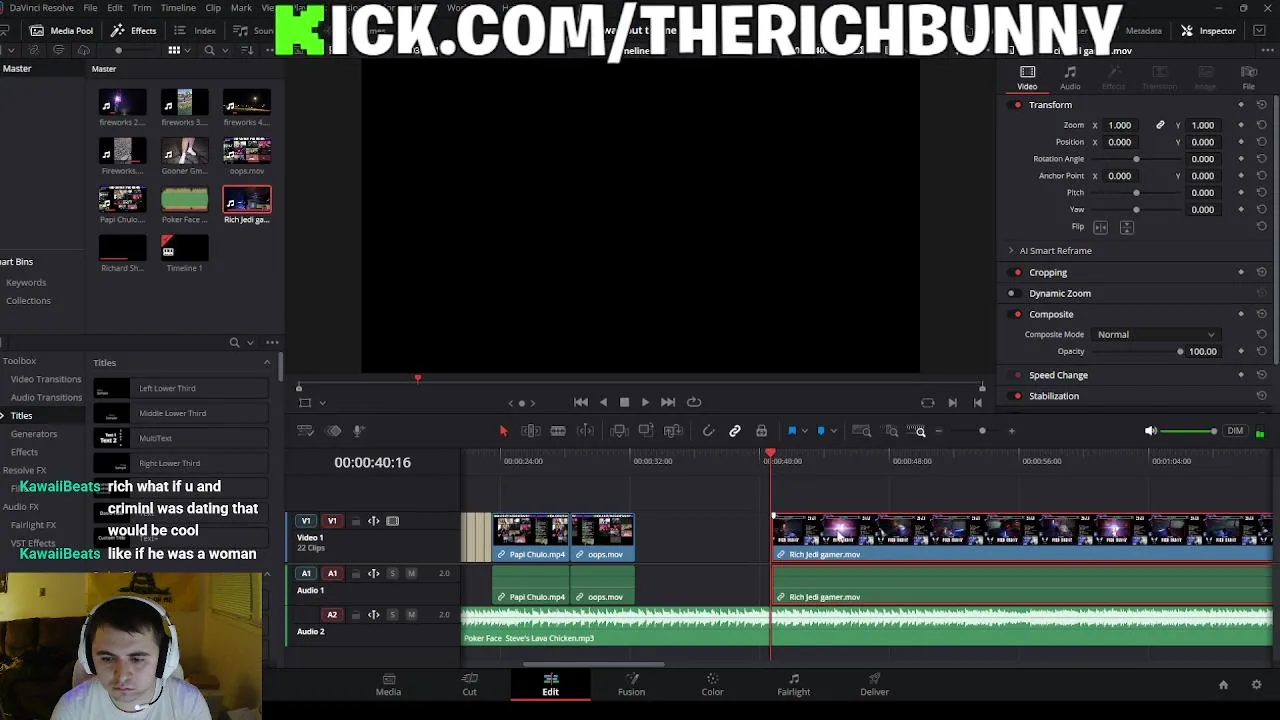Open timeline view options icon
Screen dimensions: 1280x720
(x=306, y=431)
